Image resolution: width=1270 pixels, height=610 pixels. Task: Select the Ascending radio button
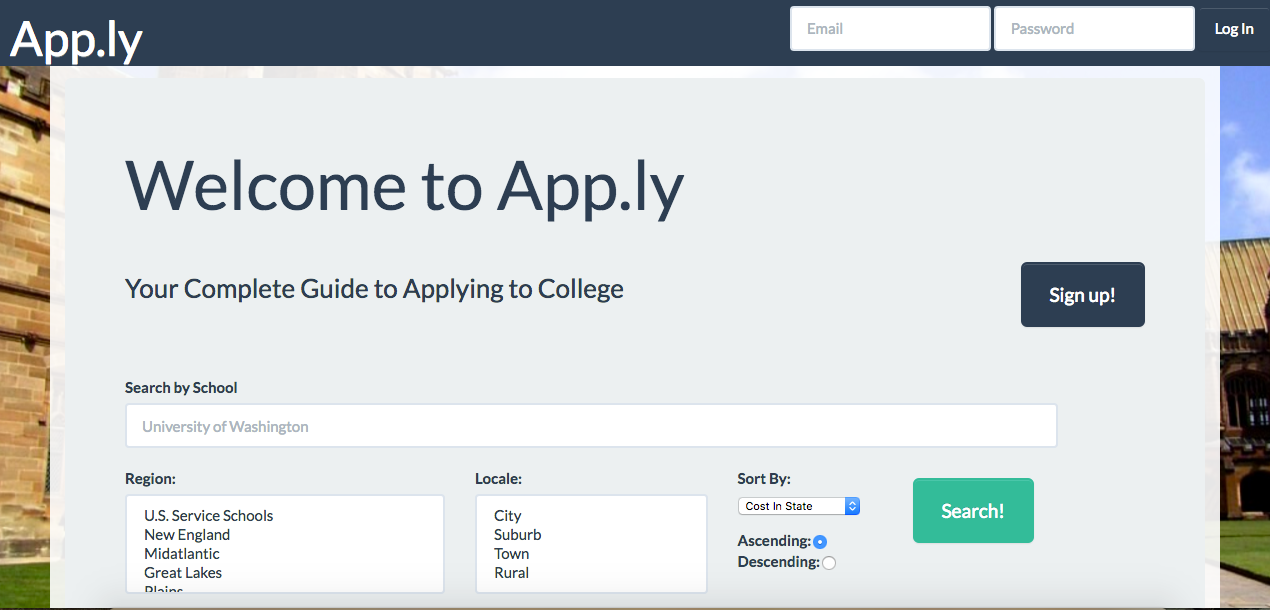820,542
